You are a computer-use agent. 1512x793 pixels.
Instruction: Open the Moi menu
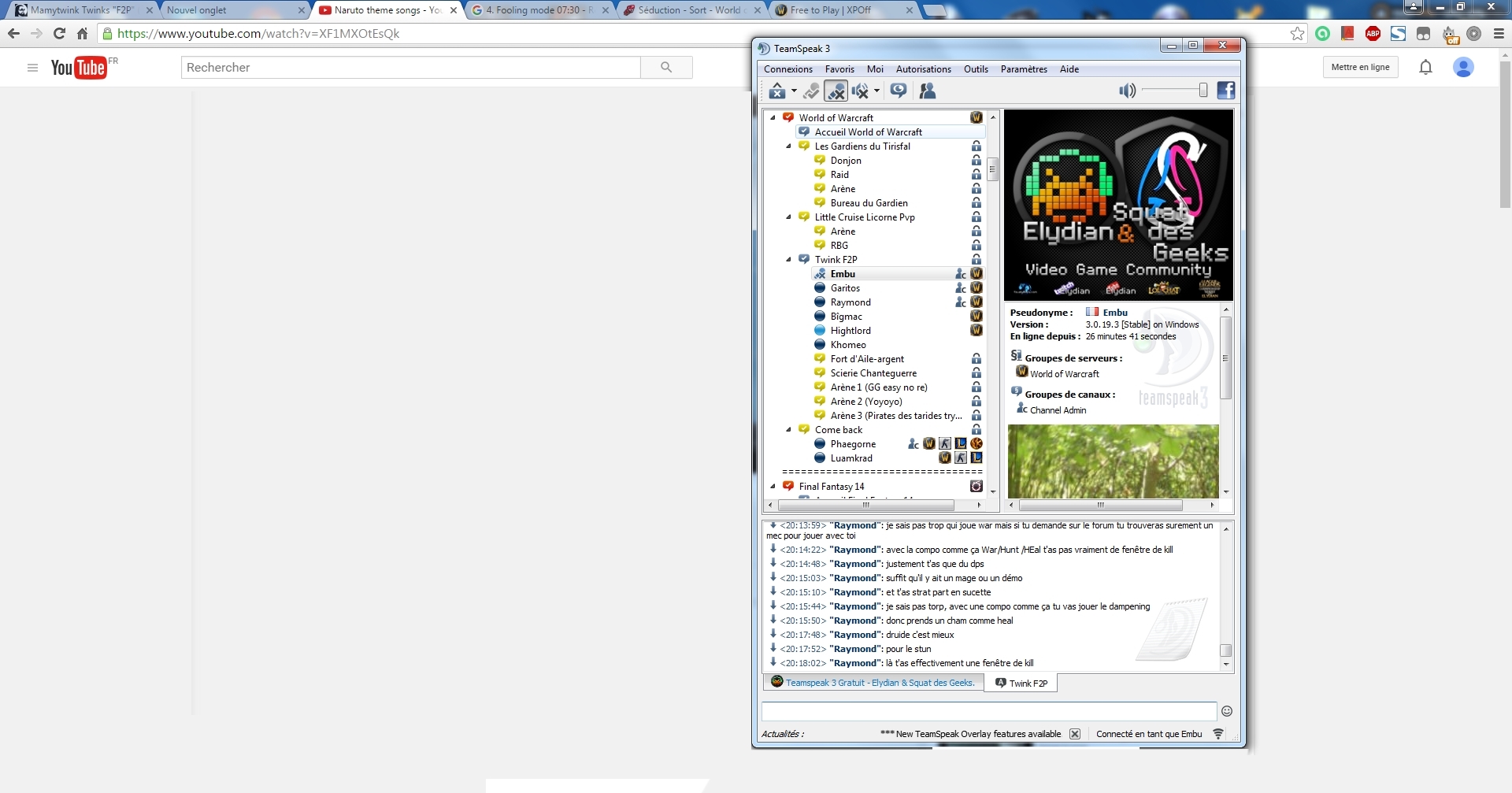coord(875,69)
